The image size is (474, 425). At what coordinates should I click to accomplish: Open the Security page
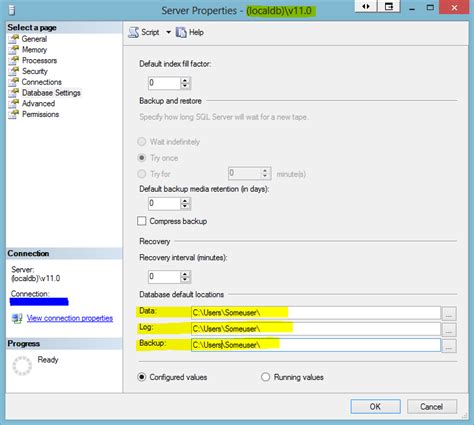click(35, 71)
